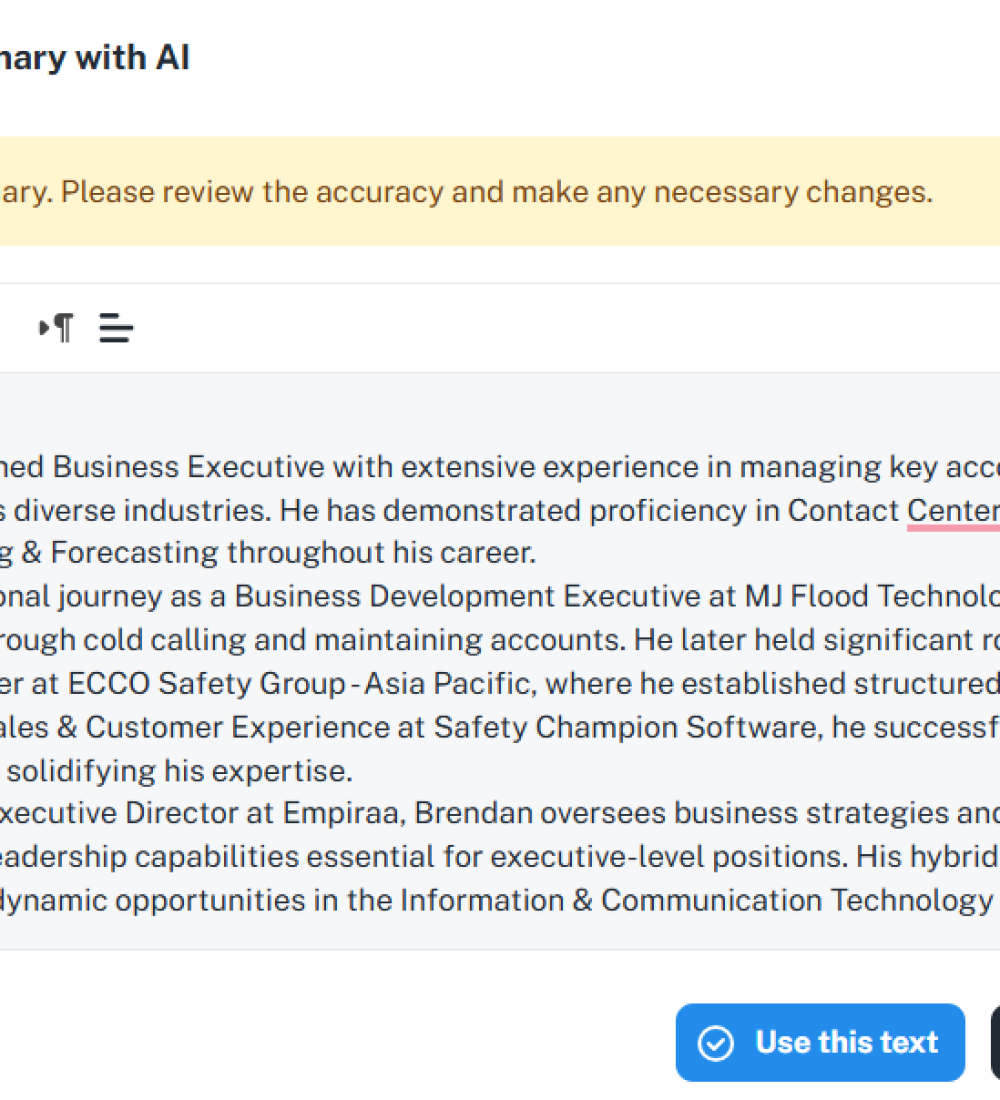The height and width of the screenshot is (1100, 1000).
Task: Click the yellow review accuracy notice banner
Action: (500, 191)
